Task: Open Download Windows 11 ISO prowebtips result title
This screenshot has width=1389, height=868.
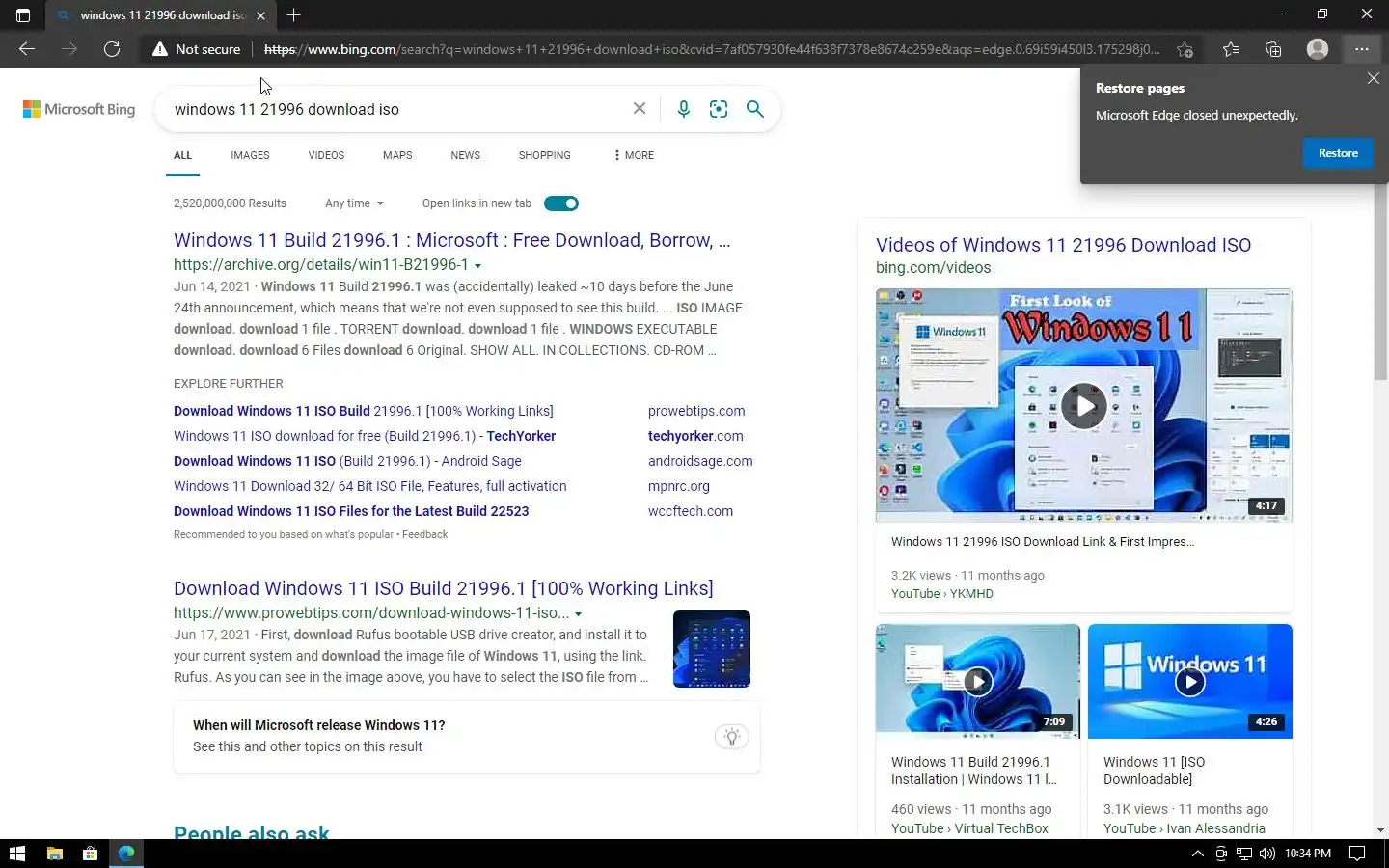Action: [x=444, y=588]
